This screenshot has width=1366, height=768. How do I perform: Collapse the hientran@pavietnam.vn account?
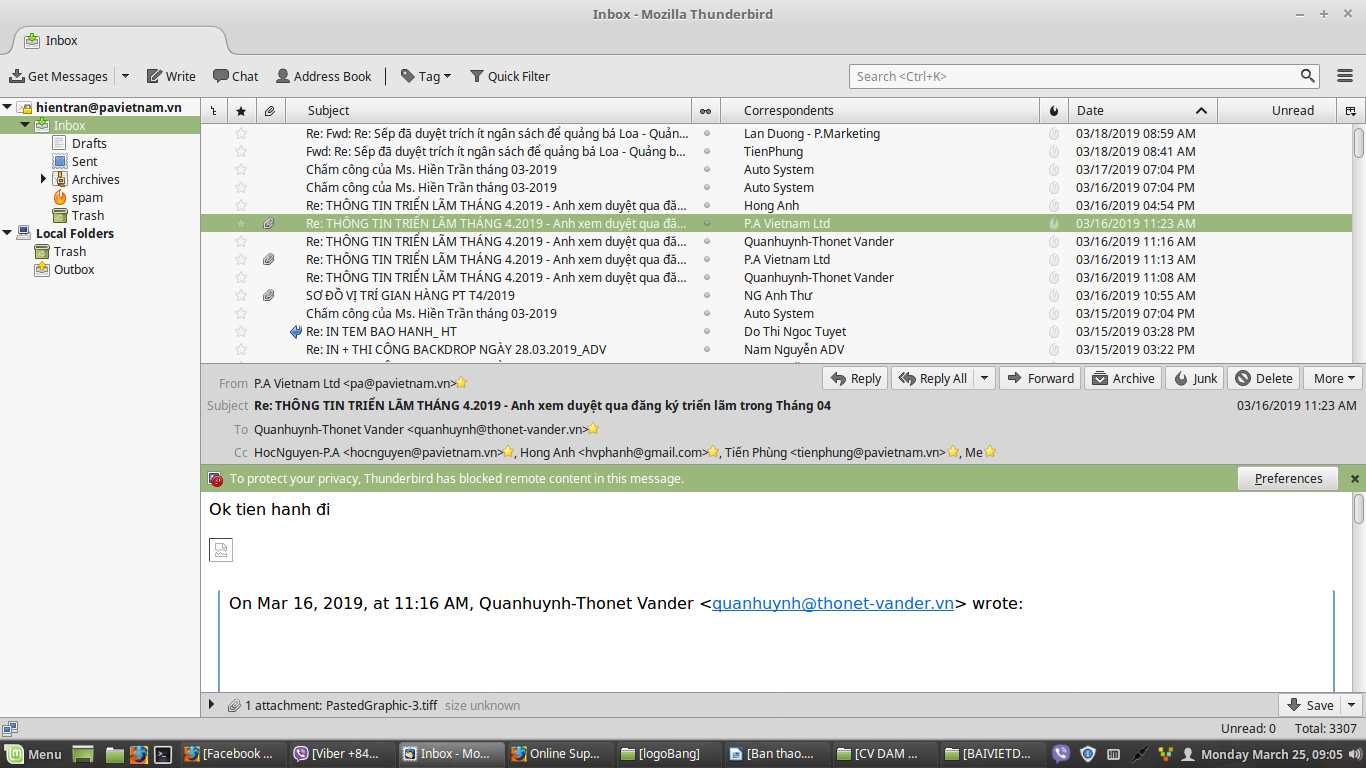pyautogui.click(x=7, y=107)
